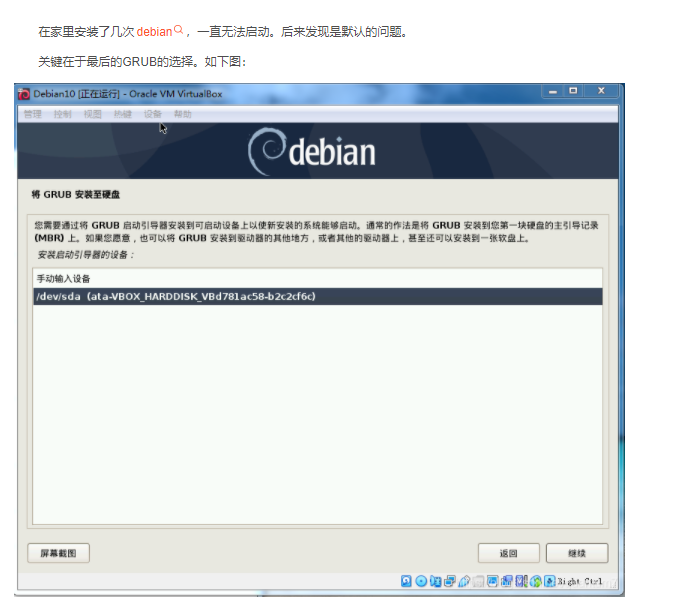Click the keyboard host key icon
683x608 pixels.
[x=549, y=581]
